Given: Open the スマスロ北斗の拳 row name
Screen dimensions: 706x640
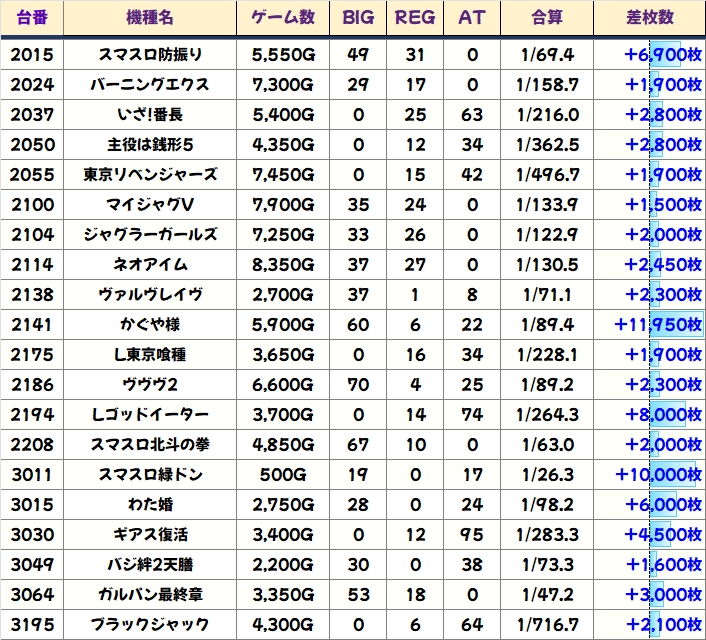Looking at the screenshot, I should pos(150,444).
